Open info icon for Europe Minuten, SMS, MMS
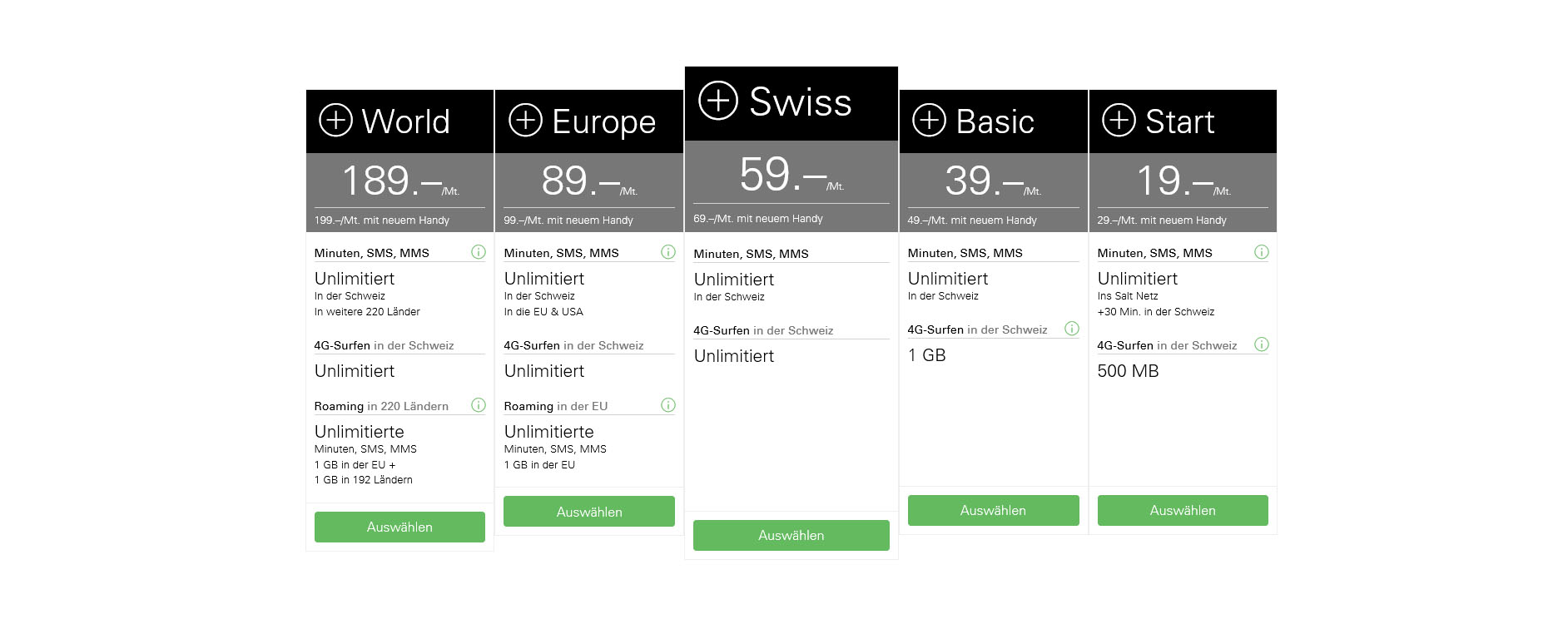Screen dimensions: 1568x624 click(668, 251)
